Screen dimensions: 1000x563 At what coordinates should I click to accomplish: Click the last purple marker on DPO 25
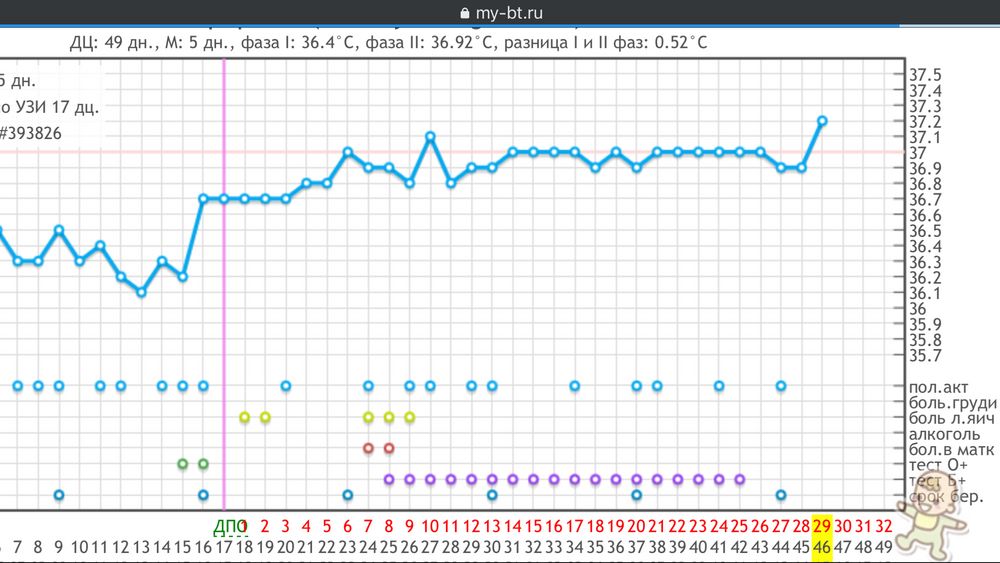point(740,479)
